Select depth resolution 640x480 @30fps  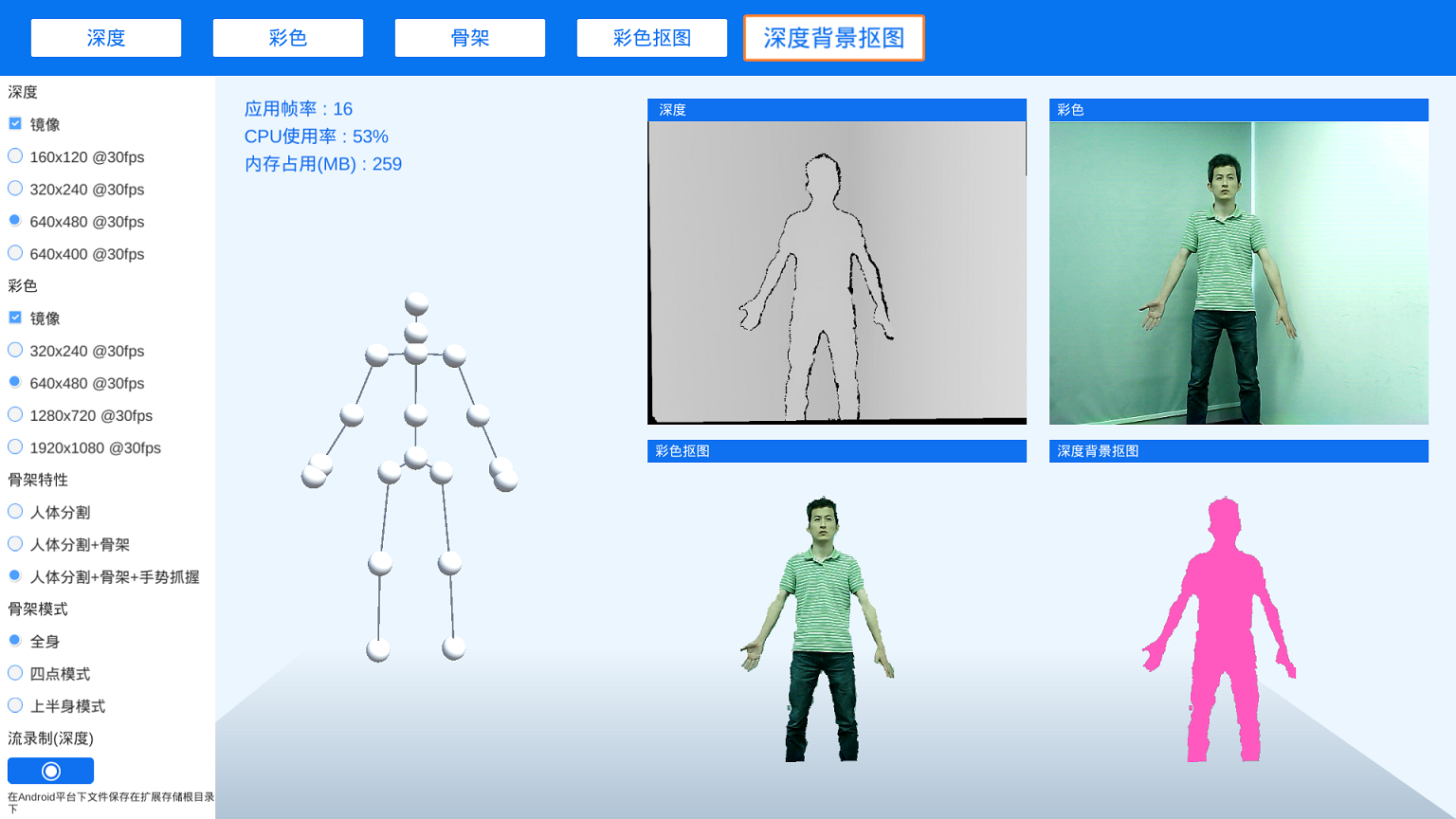point(15,220)
